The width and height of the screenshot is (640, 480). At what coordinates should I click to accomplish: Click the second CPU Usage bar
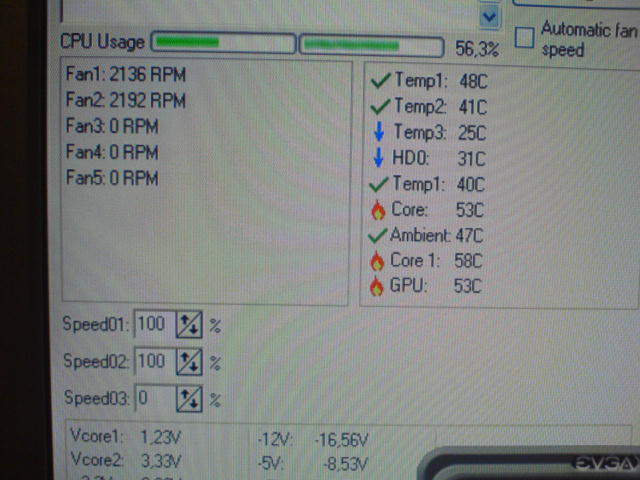tap(371, 45)
